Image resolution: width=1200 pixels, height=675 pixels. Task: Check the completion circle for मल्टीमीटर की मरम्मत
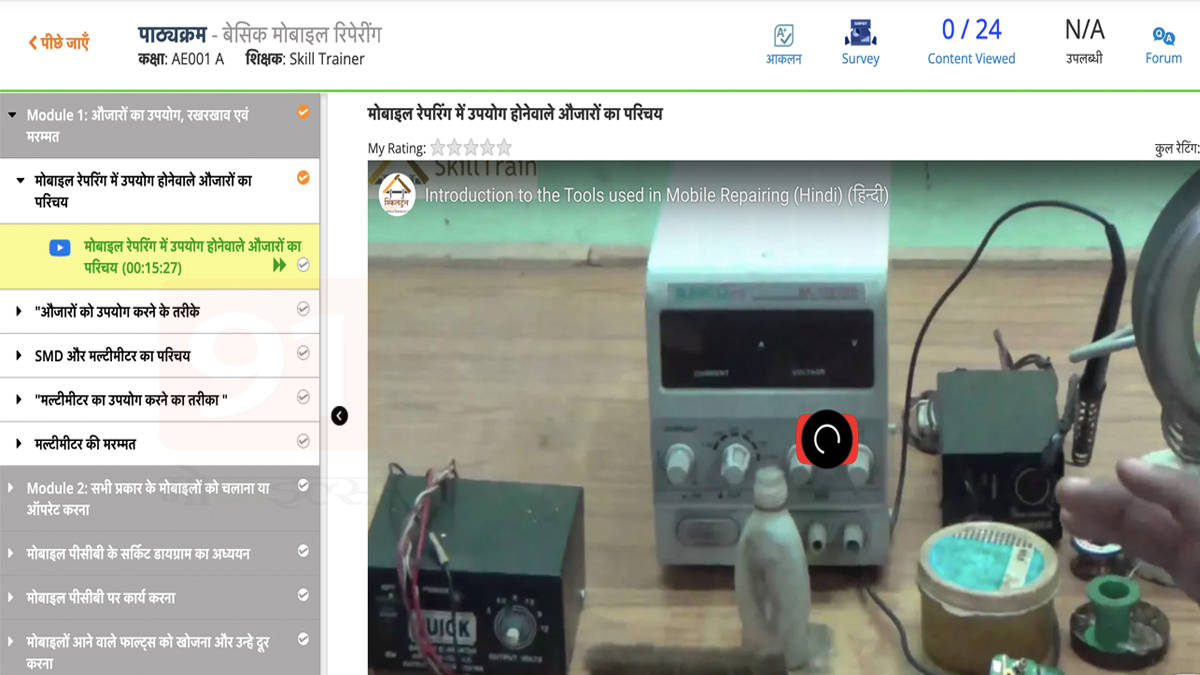(303, 443)
